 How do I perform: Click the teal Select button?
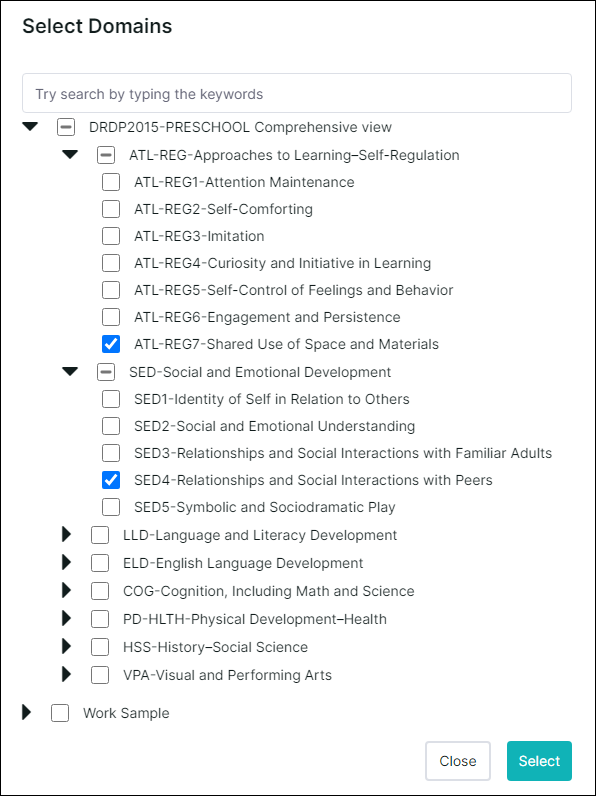click(539, 760)
